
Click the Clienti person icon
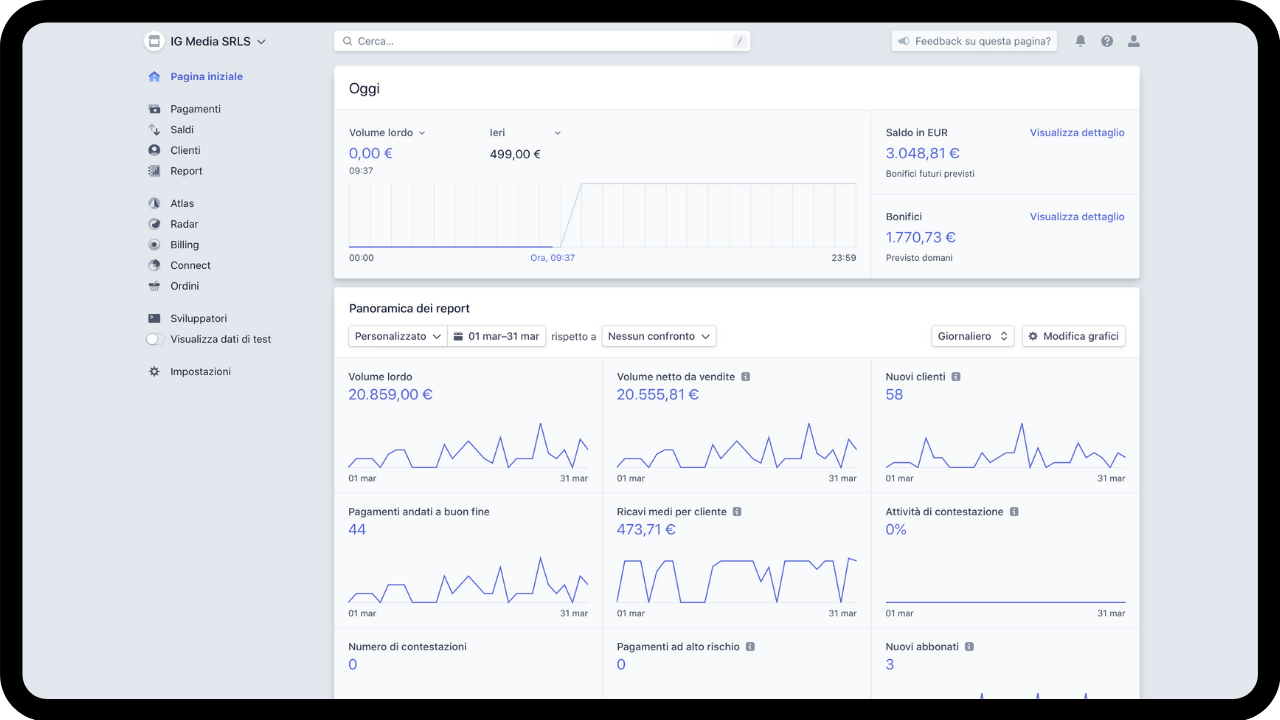(x=154, y=150)
